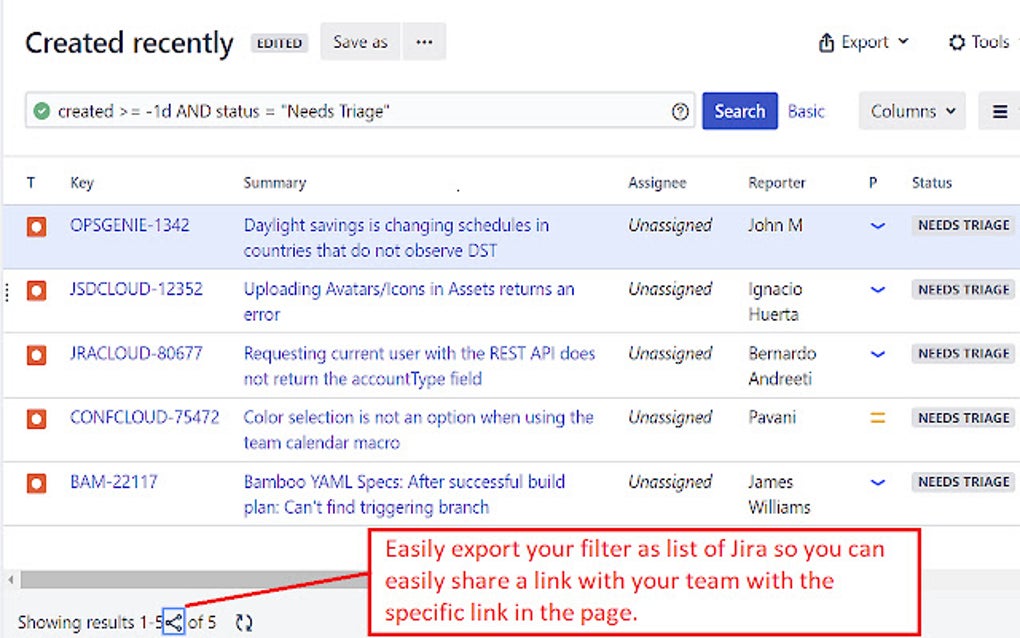Click the green valid-query checkmark in search bar

pos(40,111)
